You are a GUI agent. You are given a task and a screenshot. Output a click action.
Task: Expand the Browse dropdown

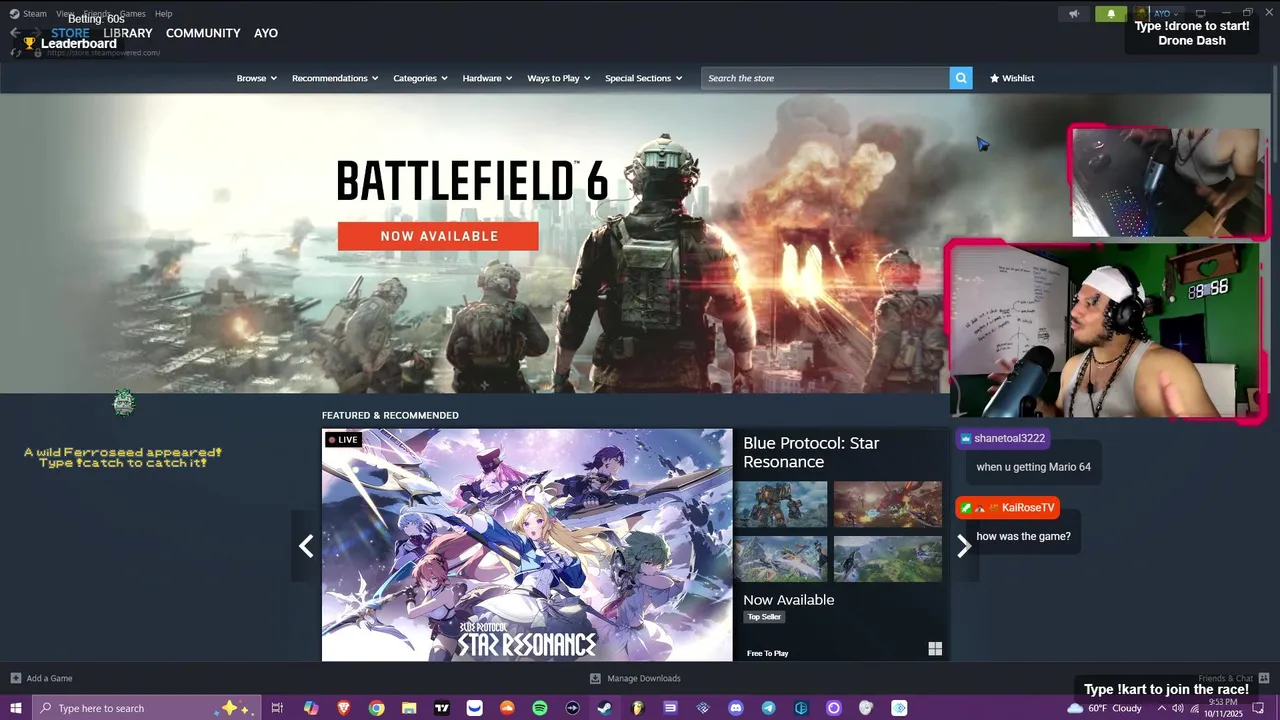tap(256, 78)
